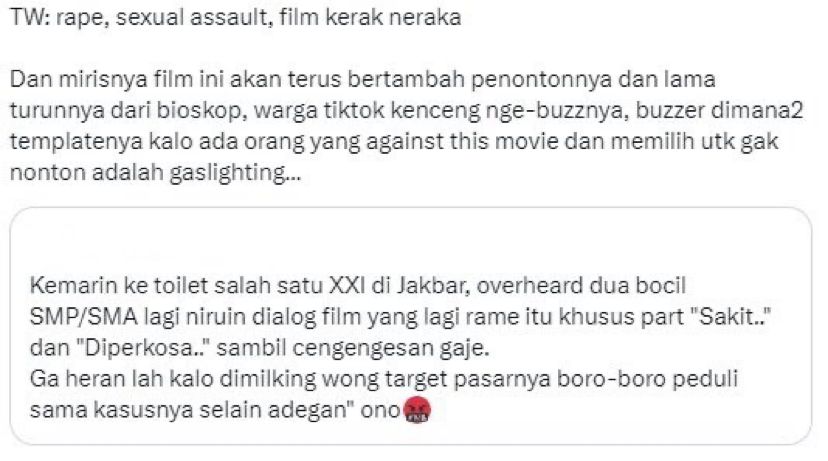Click the word "templatenya" in main tweet
The height and width of the screenshot is (461, 828).
point(72,143)
